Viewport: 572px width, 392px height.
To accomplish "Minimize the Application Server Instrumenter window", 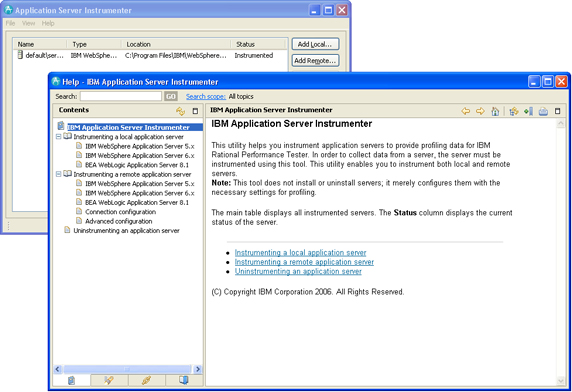I will (315, 10).
